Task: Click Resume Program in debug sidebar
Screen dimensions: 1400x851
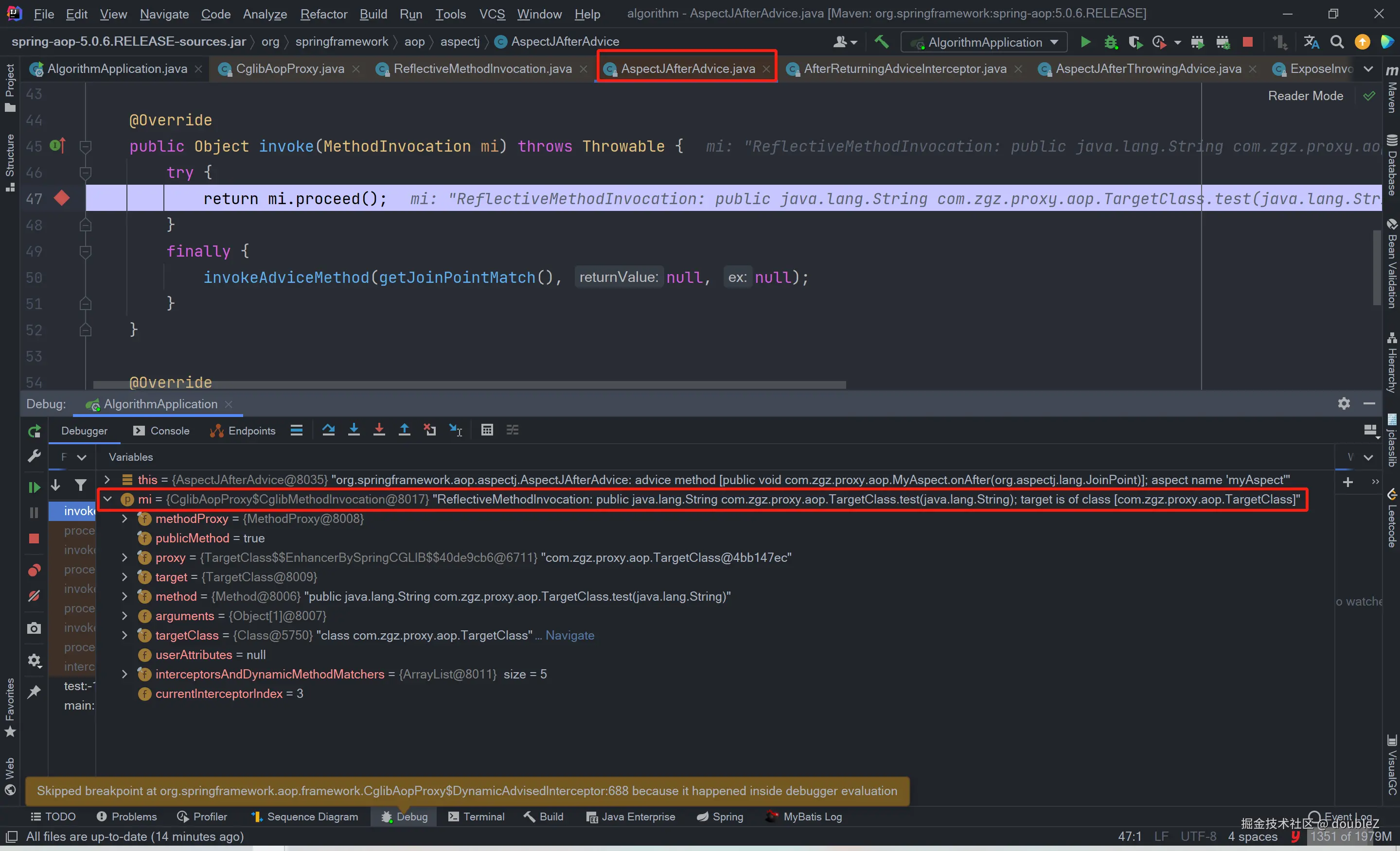Action: point(34,487)
